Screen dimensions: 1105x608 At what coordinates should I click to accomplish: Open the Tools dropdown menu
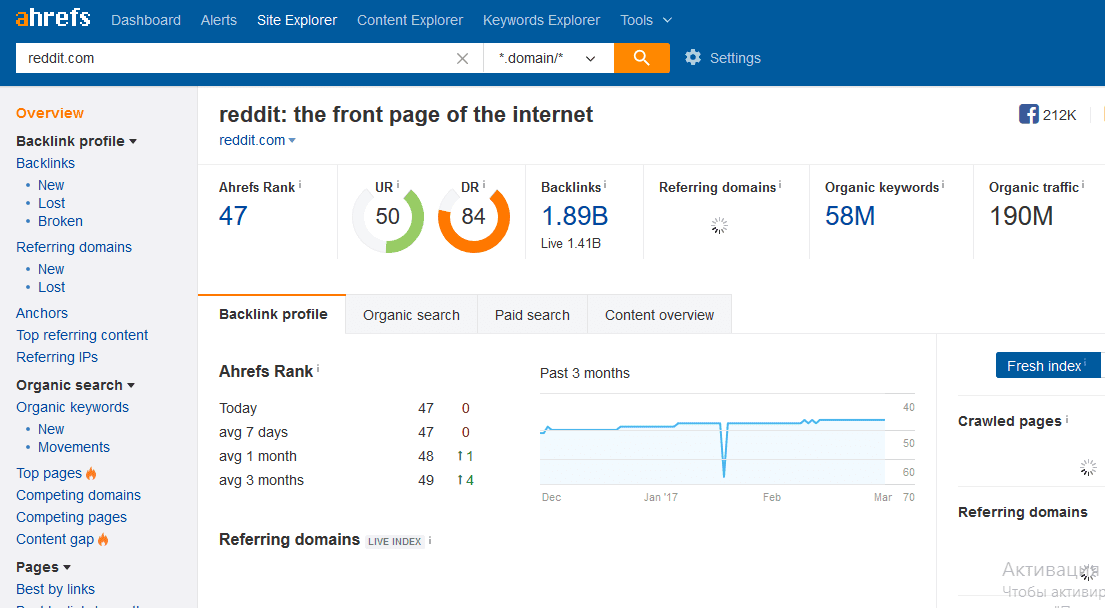(x=646, y=20)
